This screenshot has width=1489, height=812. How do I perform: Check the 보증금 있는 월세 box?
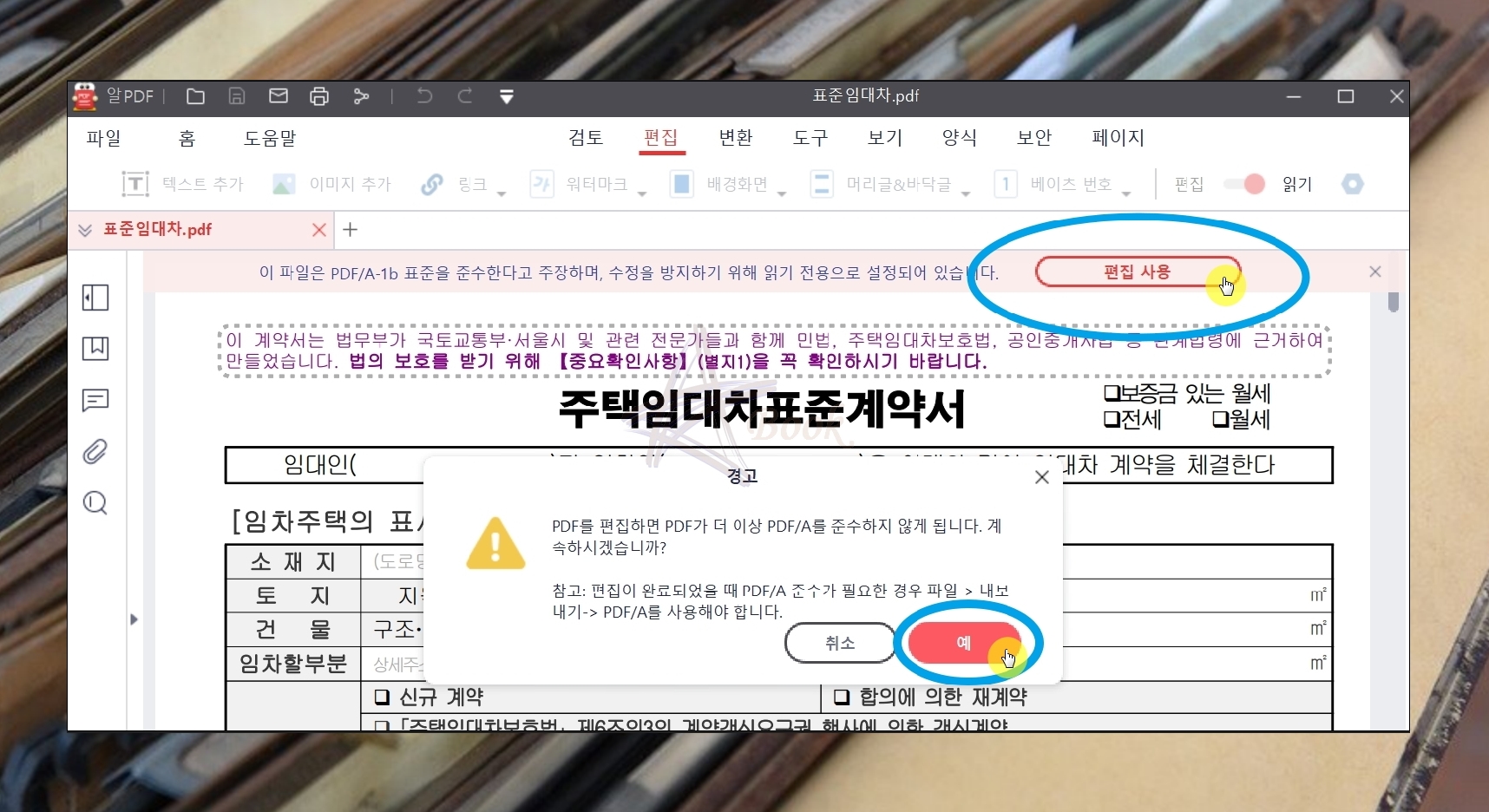click(x=1112, y=393)
